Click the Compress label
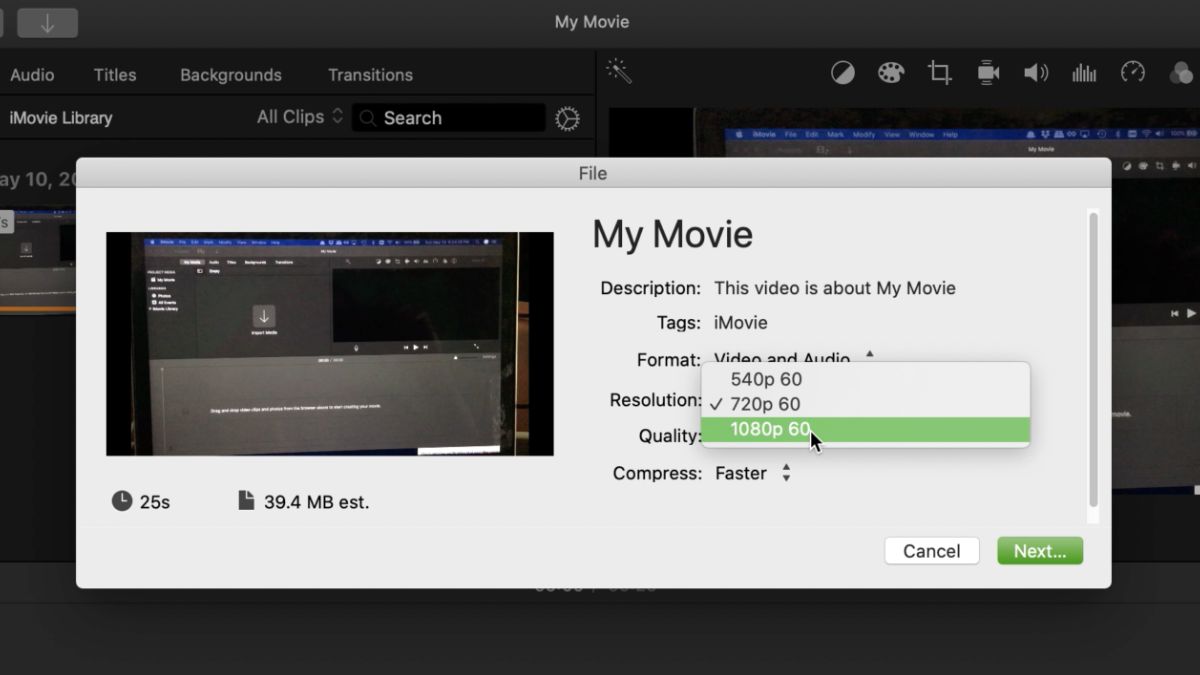This screenshot has height=675, width=1200. click(658, 473)
